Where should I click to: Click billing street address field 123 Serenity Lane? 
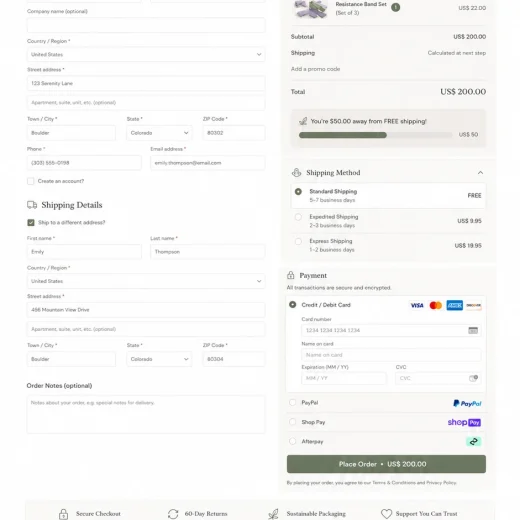click(x=146, y=83)
